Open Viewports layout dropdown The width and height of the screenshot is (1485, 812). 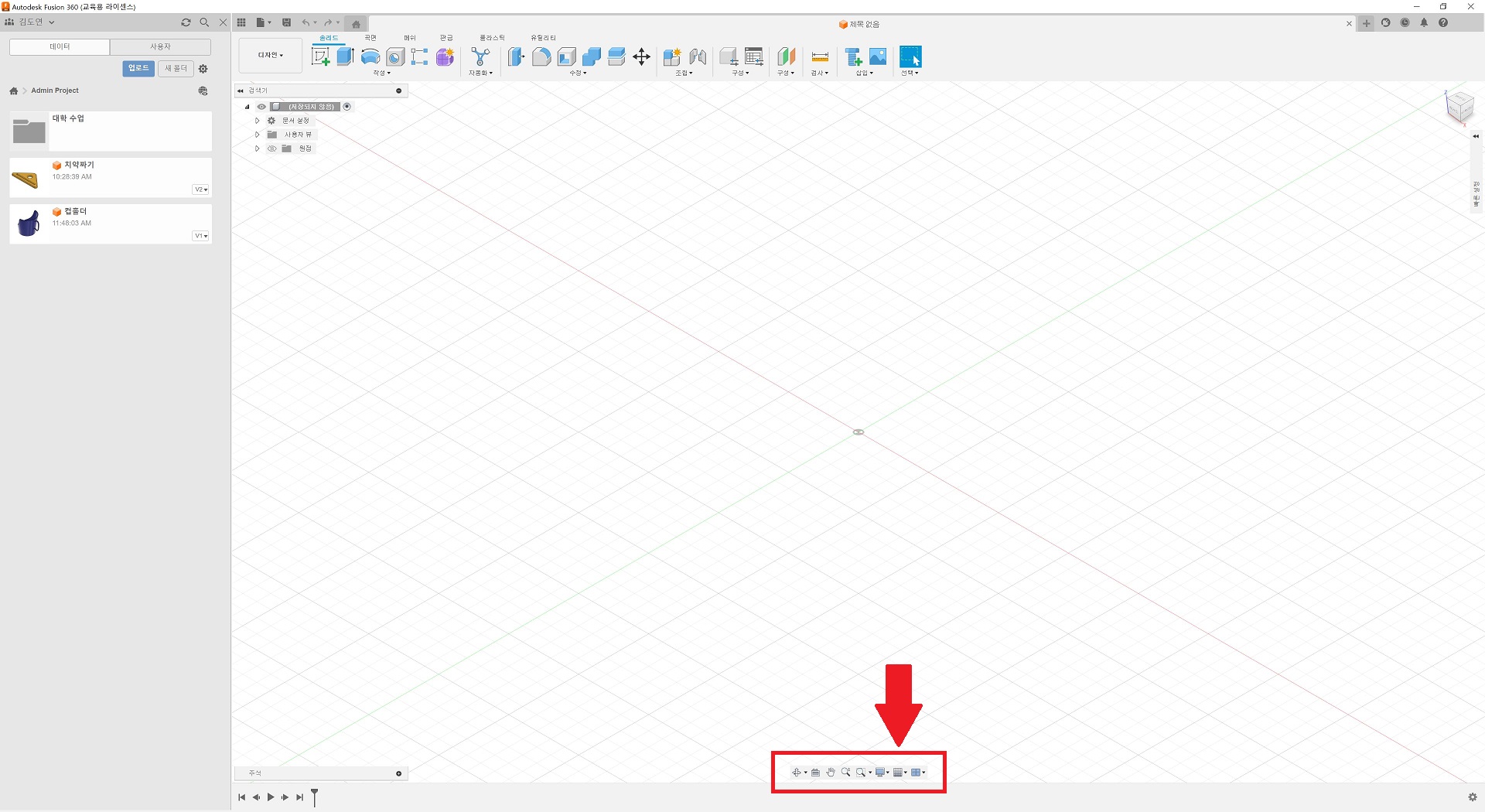click(x=918, y=773)
